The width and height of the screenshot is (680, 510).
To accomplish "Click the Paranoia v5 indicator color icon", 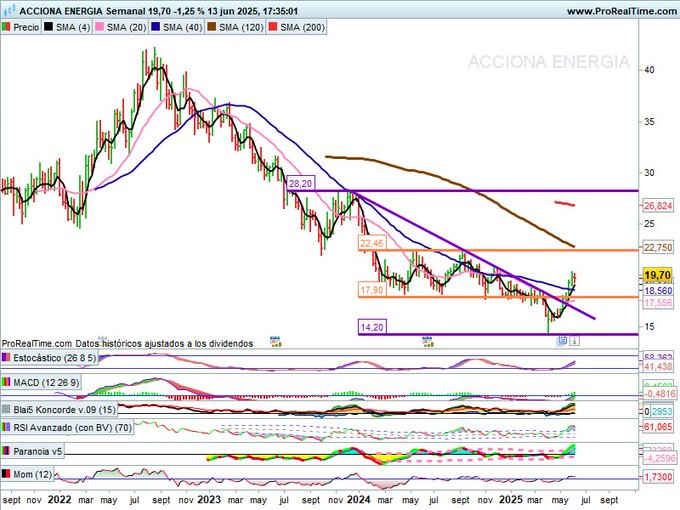I will [7, 451].
